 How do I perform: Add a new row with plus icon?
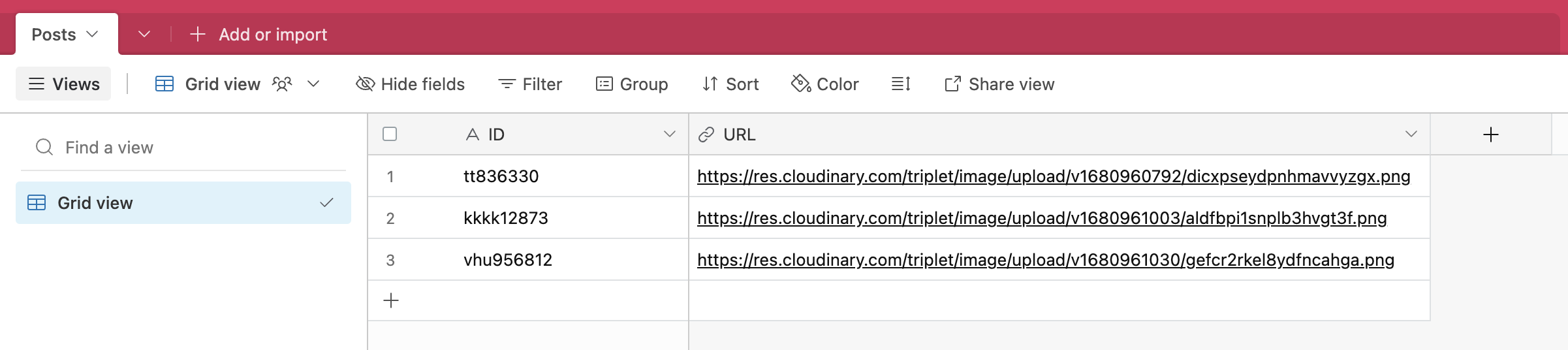pos(391,300)
